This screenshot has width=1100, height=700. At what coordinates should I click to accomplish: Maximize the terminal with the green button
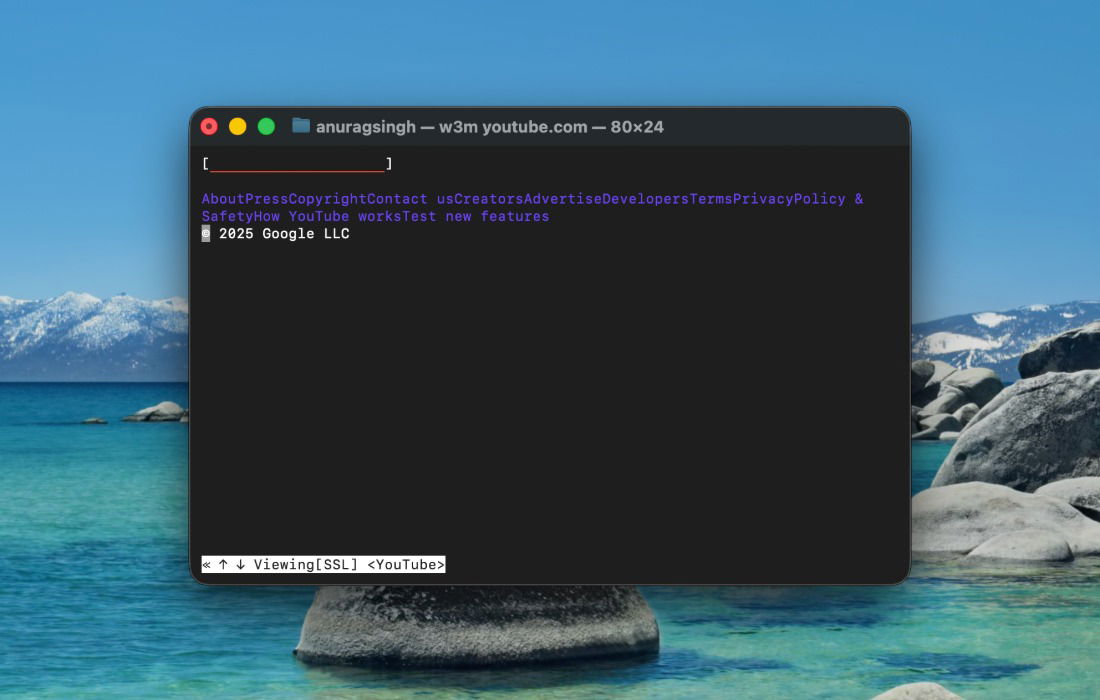tap(267, 126)
